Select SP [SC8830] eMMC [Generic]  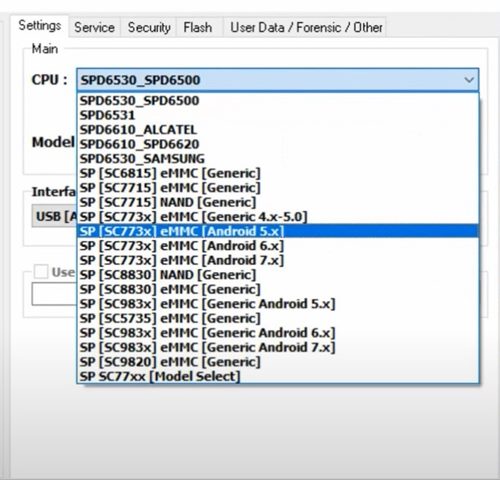point(278,289)
